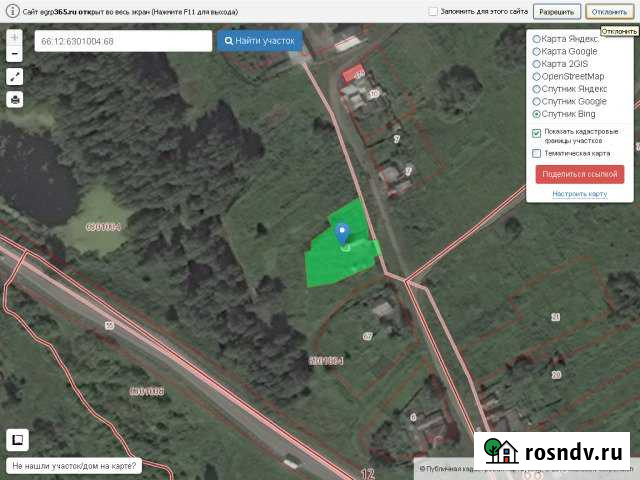Viewport: 640px width, 480px height.
Task: Choose OpenStreetMap base layer
Action: click(537, 76)
